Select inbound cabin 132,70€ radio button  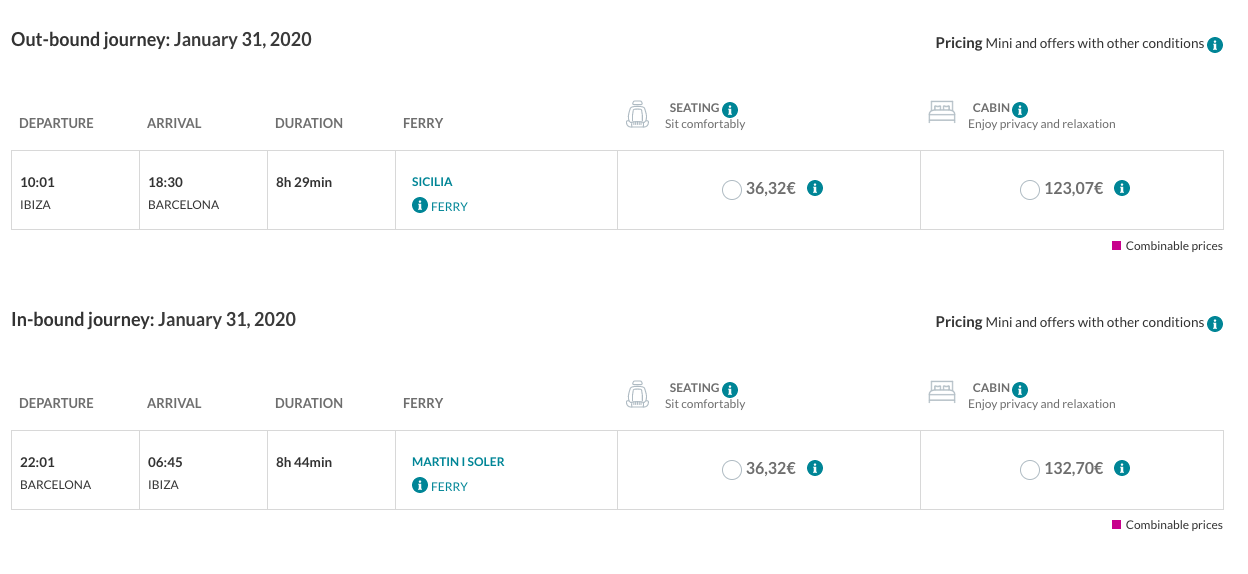coord(1030,469)
